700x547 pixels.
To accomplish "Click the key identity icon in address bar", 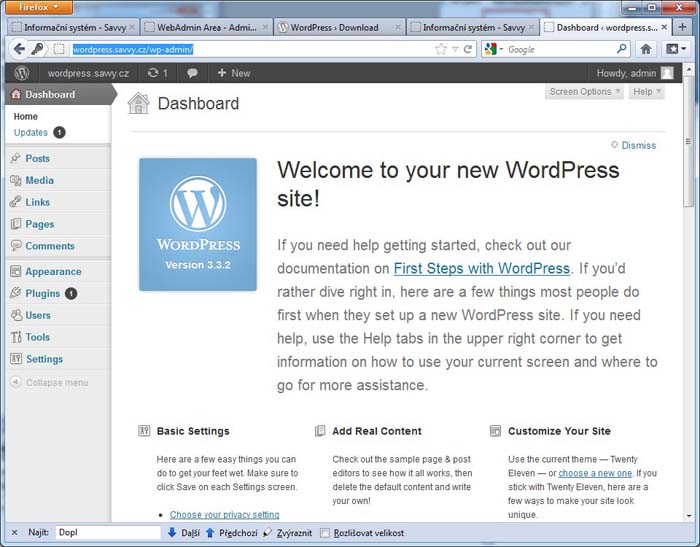I will (x=37, y=49).
